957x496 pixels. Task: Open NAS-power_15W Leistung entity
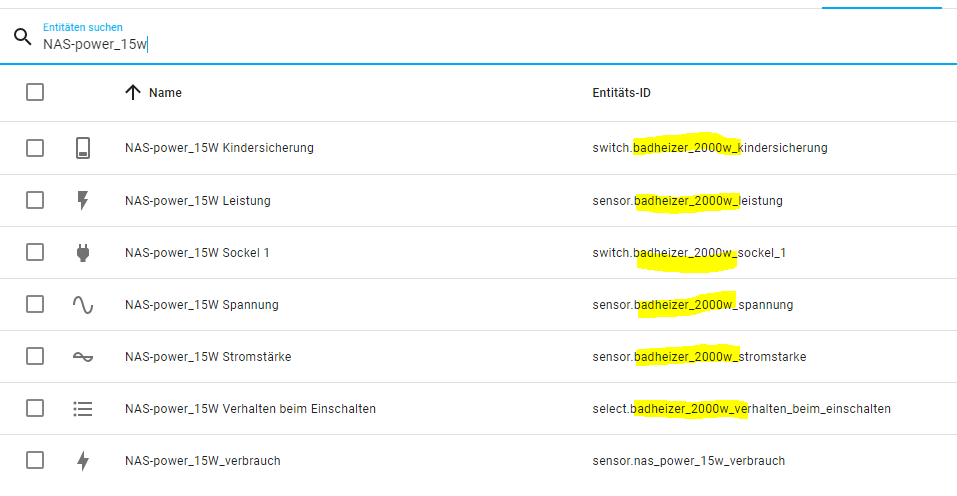coord(197,200)
